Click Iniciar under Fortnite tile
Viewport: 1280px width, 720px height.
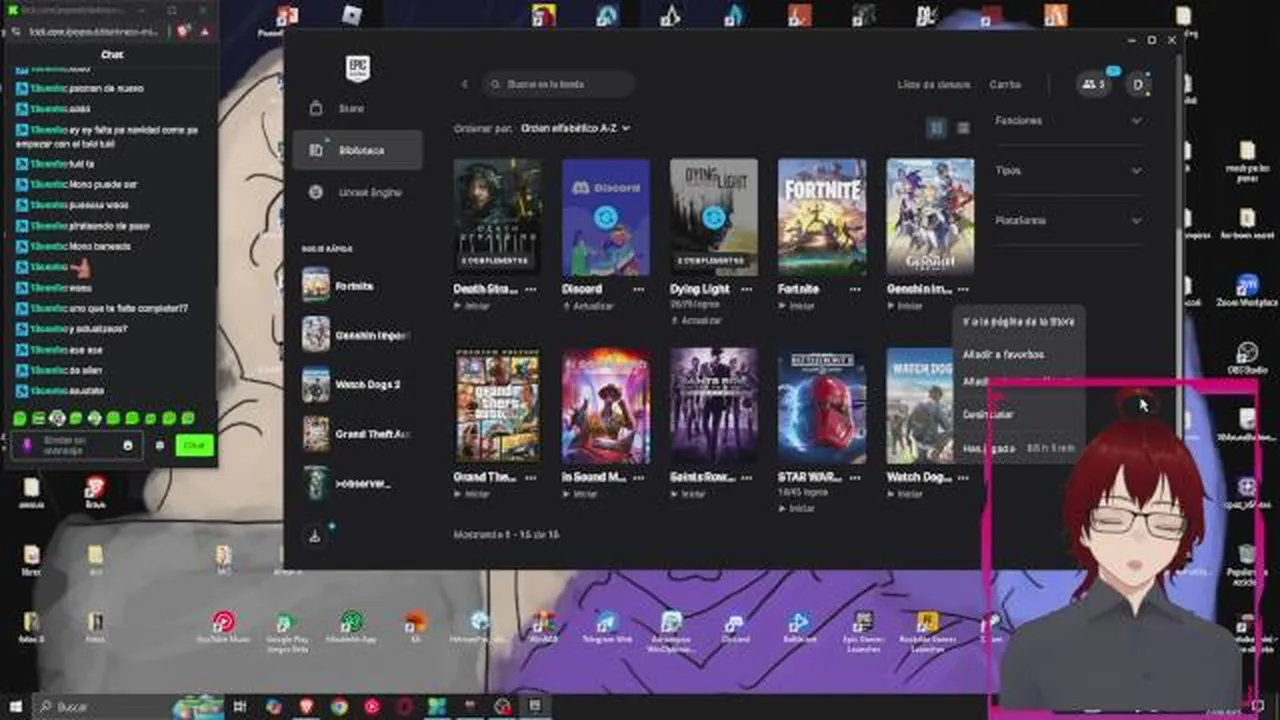797,306
